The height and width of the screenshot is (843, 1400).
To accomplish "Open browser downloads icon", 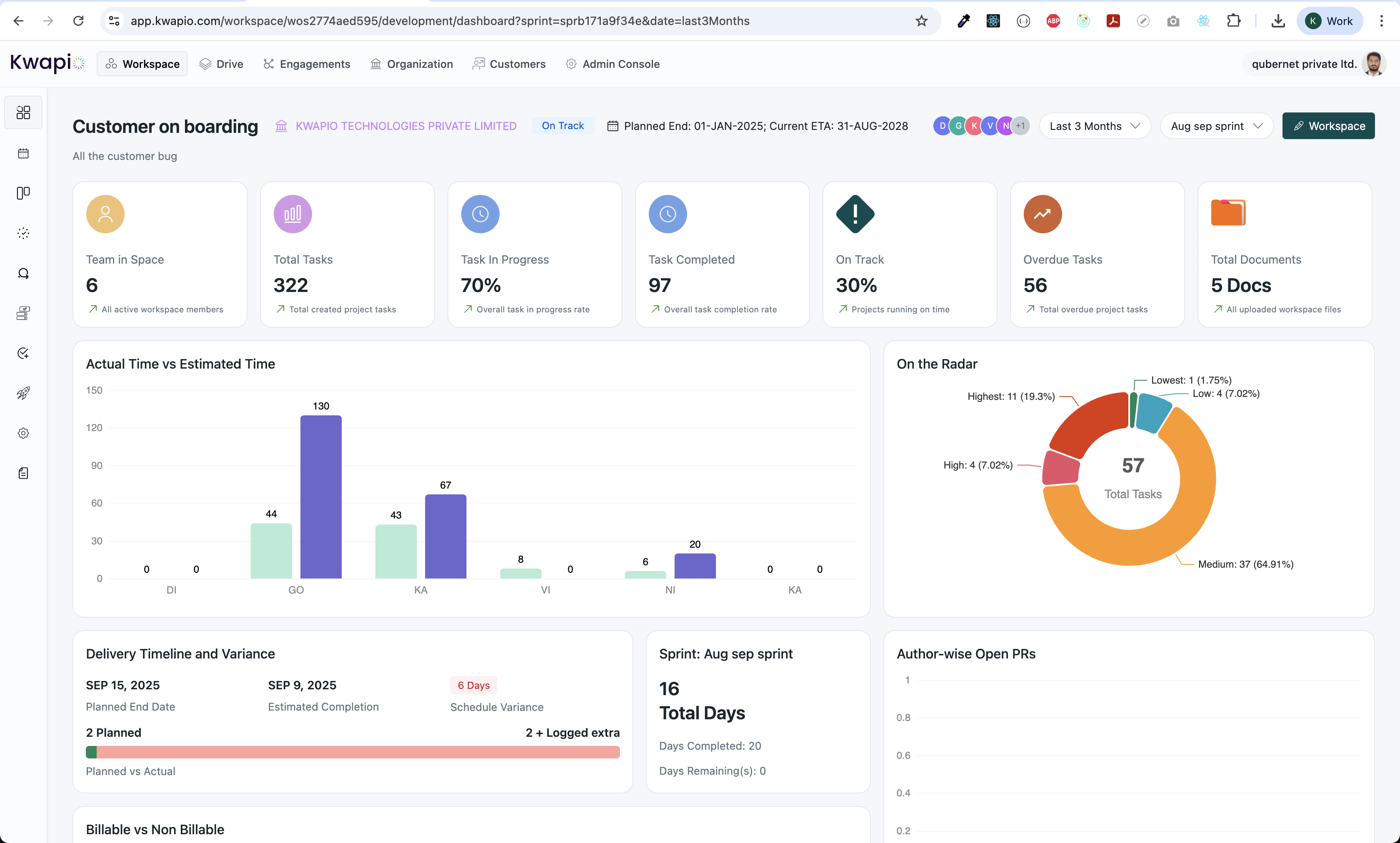I will click(1278, 21).
